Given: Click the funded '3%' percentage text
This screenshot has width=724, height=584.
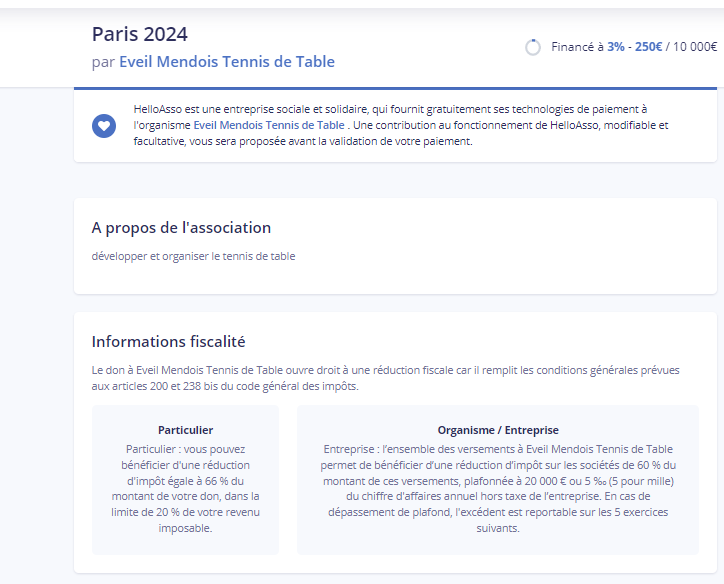Looking at the screenshot, I should [615, 47].
